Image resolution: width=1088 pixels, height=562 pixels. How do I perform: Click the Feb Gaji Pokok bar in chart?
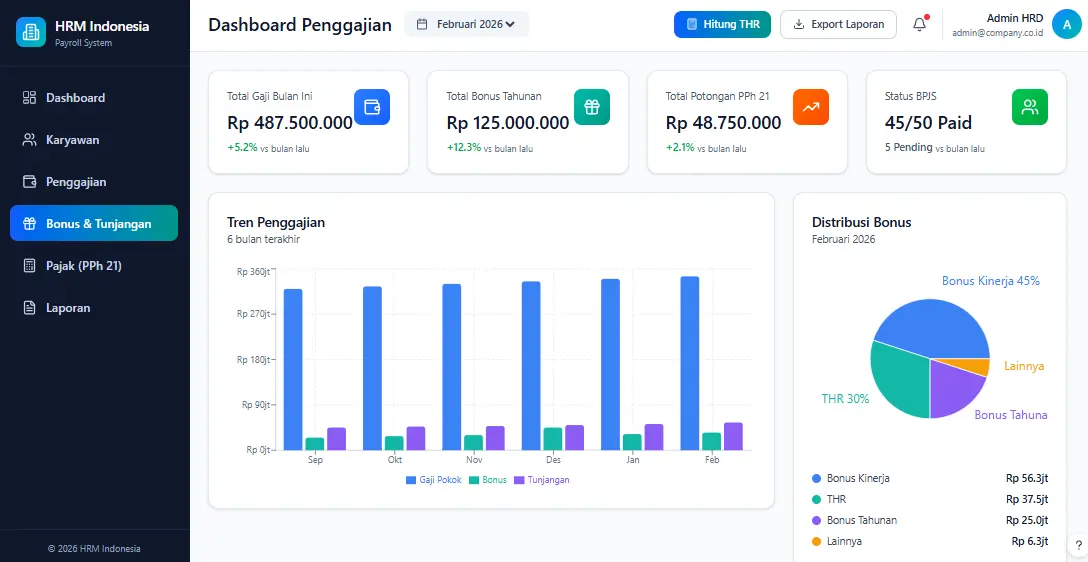(x=690, y=362)
